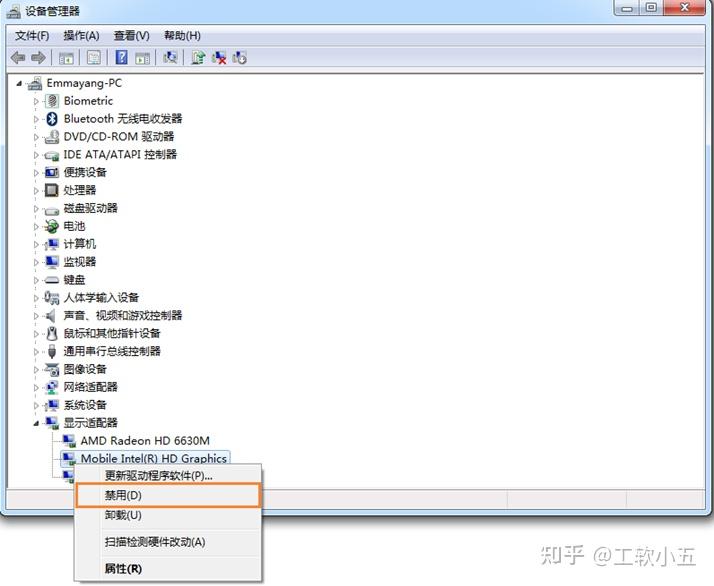Image resolution: width=714 pixels, height=586 pixels.
Task: Expand the Biometric category
Action: tap(36, 101)
